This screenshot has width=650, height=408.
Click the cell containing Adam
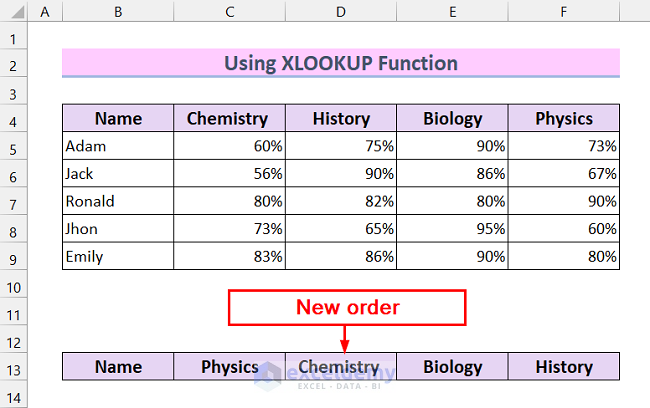tap(117, 146)
